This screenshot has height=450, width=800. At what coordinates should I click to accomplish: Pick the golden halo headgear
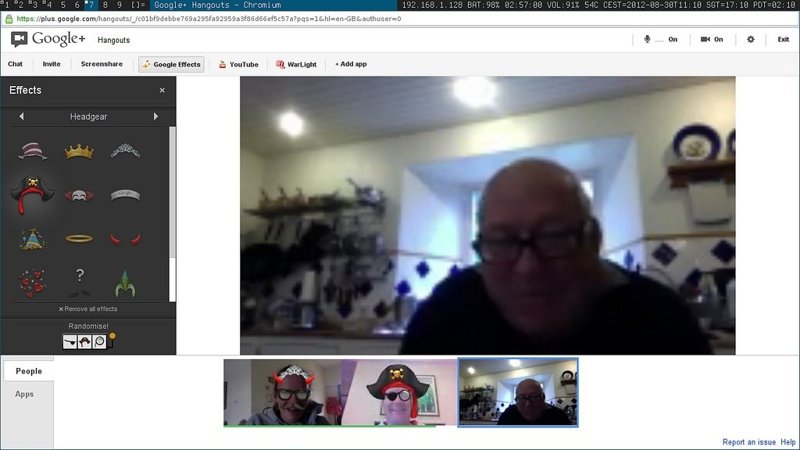click(79, 240)
